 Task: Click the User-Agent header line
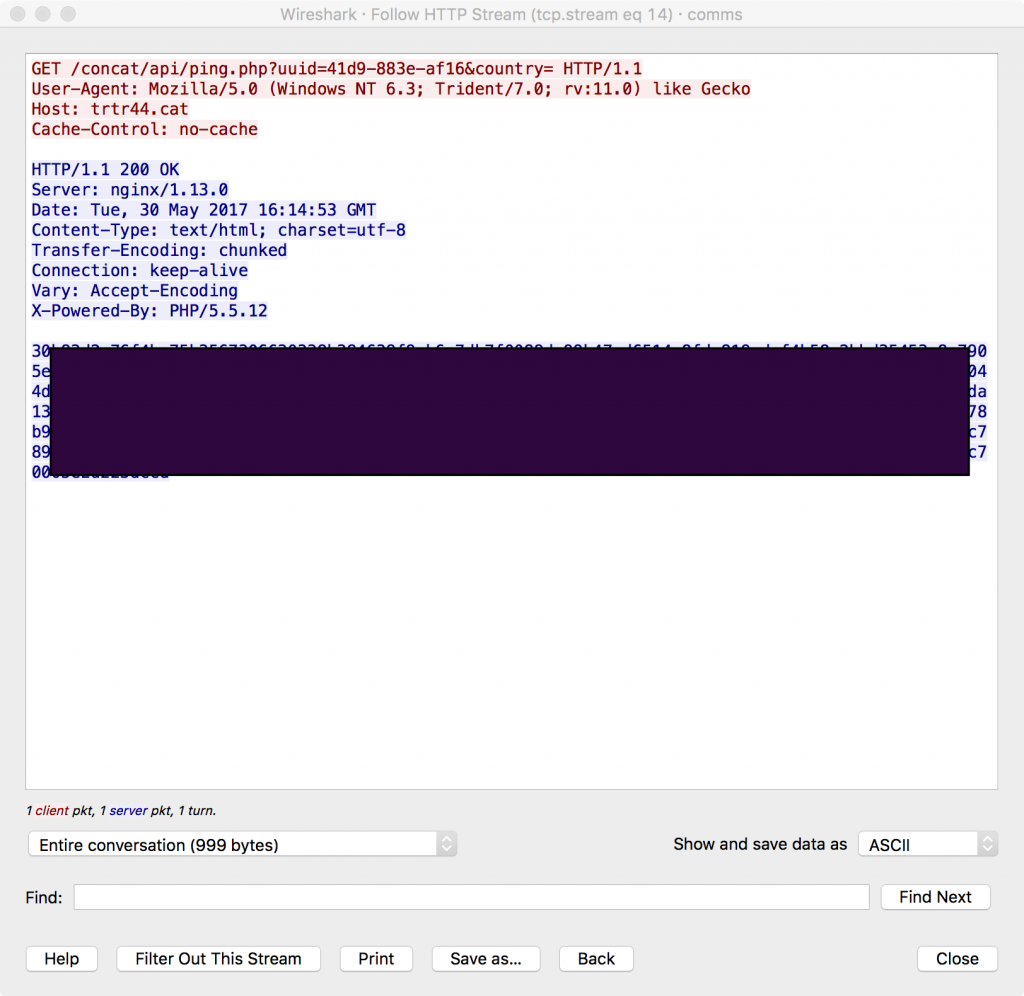(390, 89)
